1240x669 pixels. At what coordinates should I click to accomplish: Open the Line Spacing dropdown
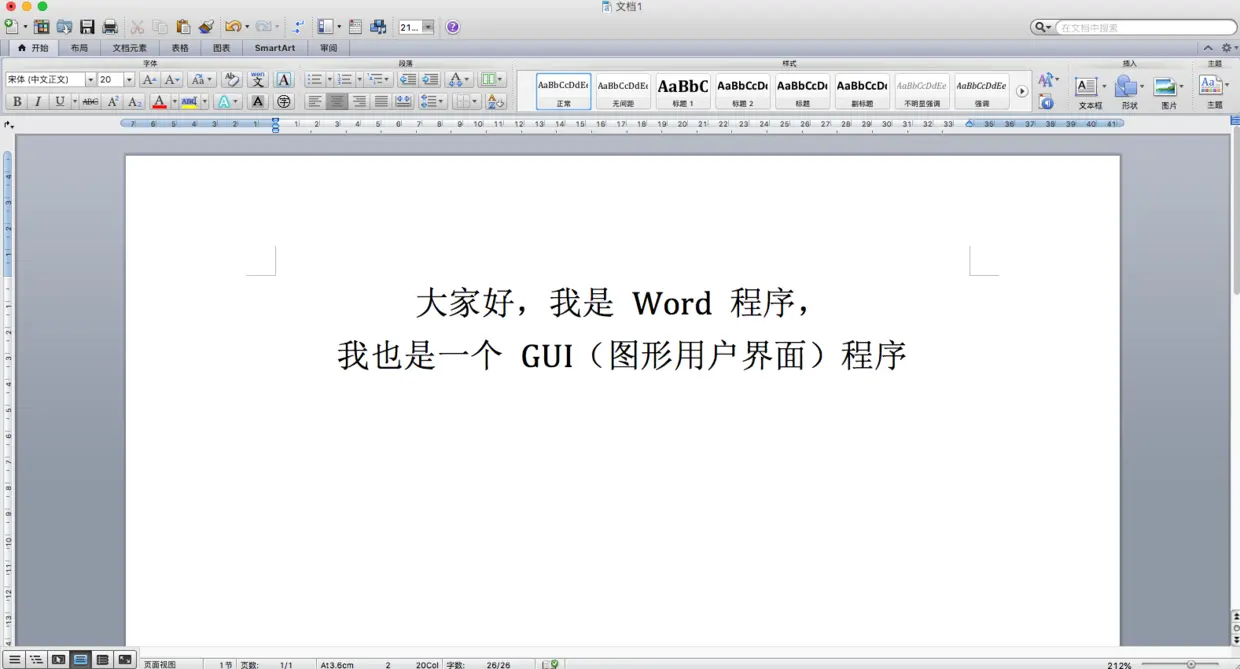click(x=432, y=101)
